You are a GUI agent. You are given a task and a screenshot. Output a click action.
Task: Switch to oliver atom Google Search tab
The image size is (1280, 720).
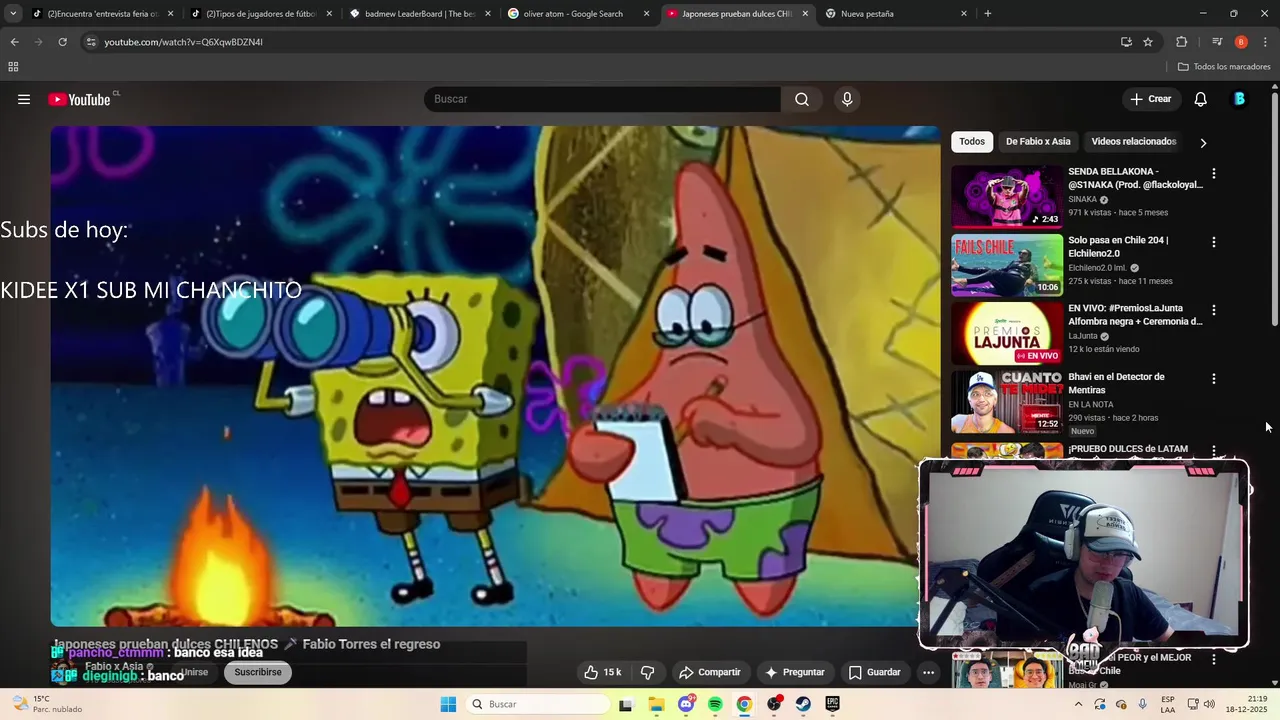[577, 14]
